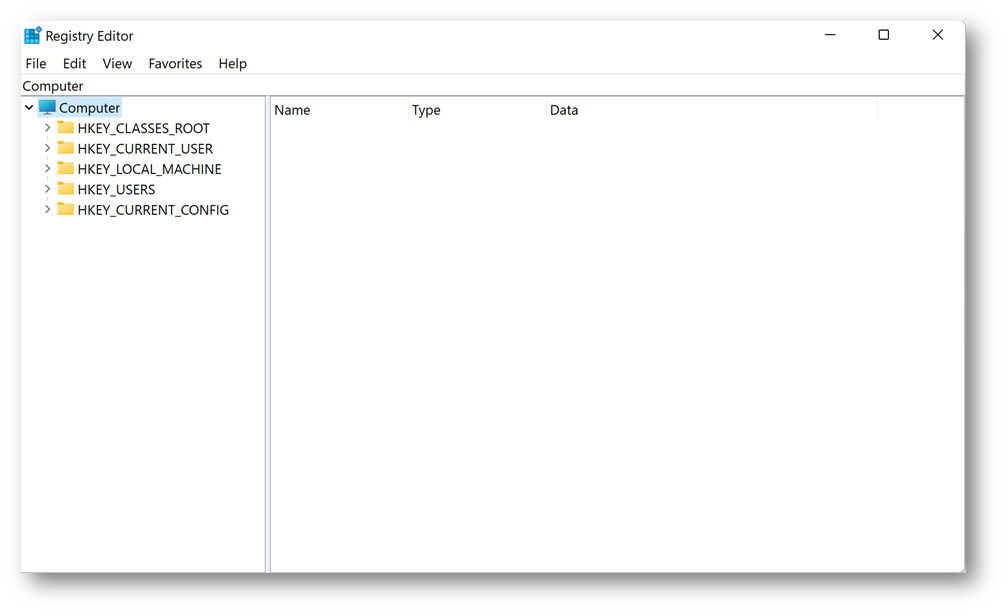Open the Edit menu
The width and height of the screenshot is (1008, 615).
pos(75,63)
